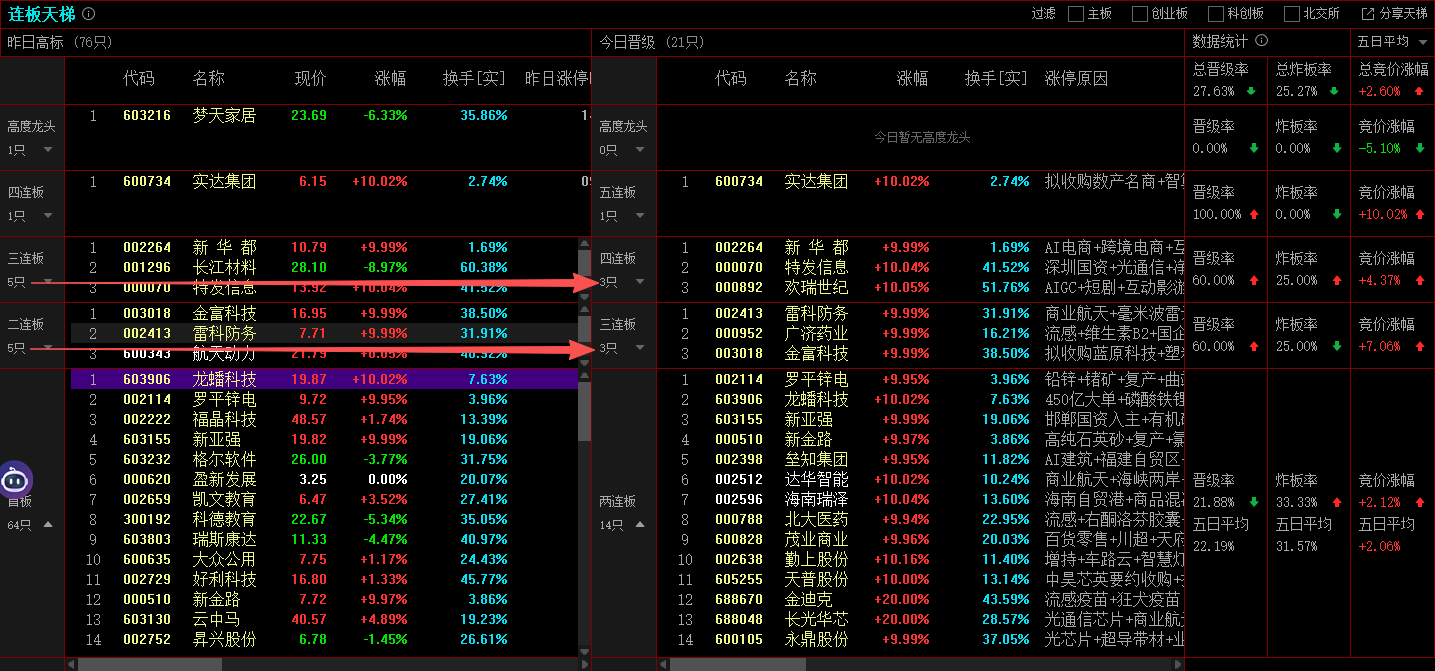The image size is (1435, 671).
Task: Select the 金迪克 row
Action: tap(921, 600)
